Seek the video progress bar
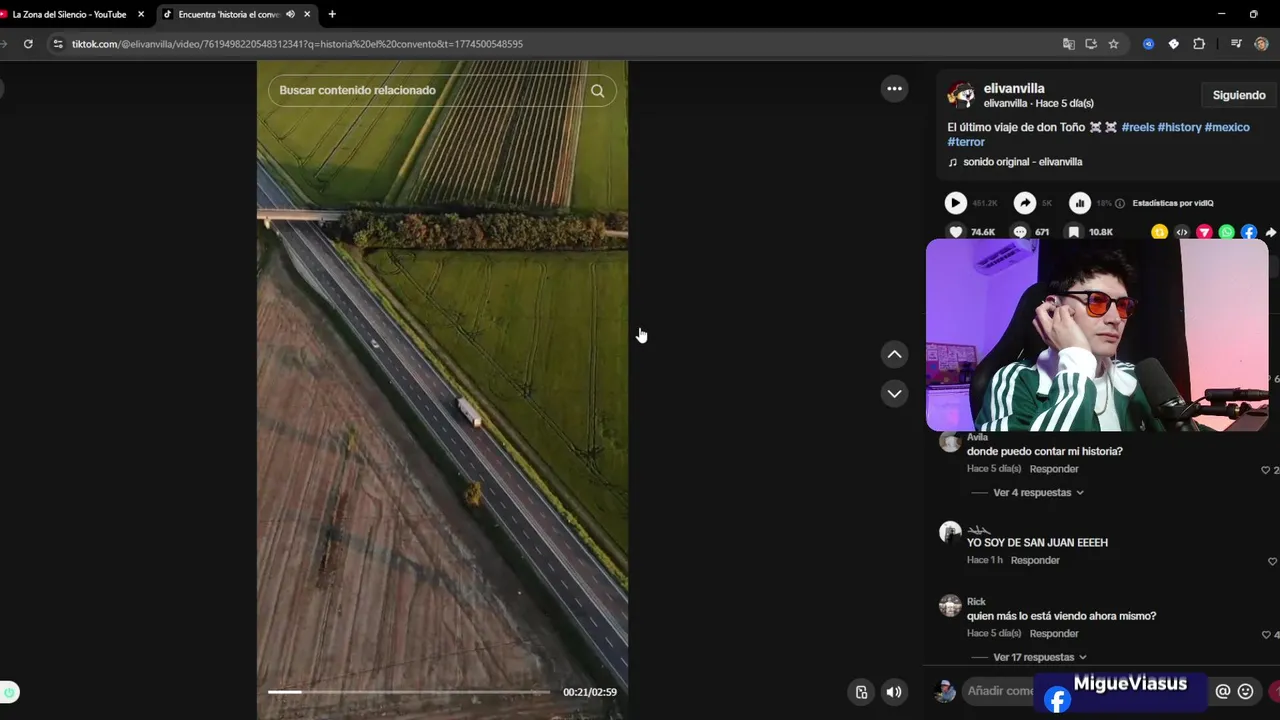The height and width of the screenshot is (720, 1280). pyautogui.click(x=409, y=692)
